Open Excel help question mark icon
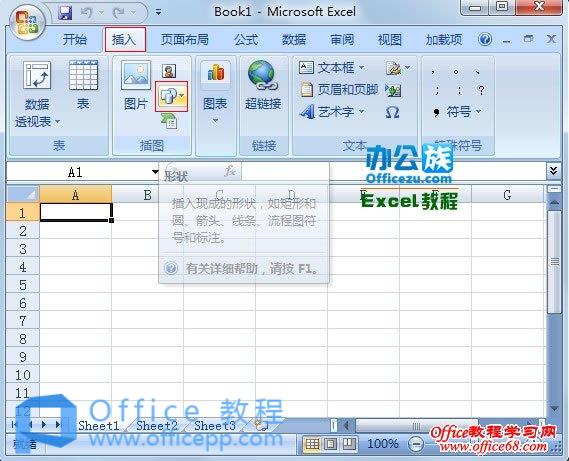This screenshot has height=461, width=569. (485, 39)
